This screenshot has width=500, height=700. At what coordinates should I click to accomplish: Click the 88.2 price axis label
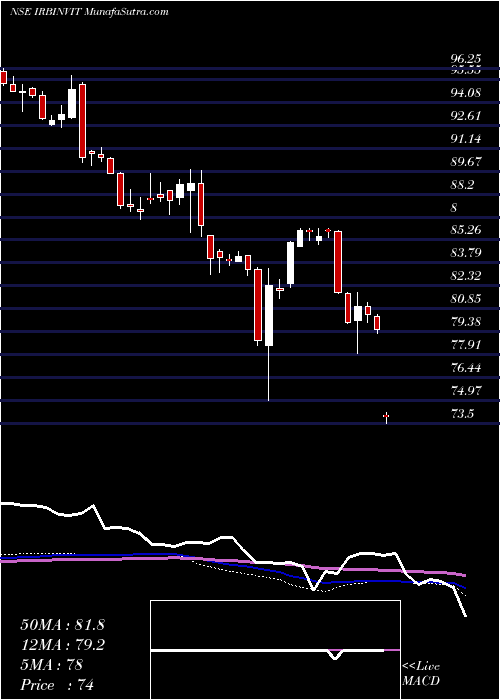(x=462, y=184)
